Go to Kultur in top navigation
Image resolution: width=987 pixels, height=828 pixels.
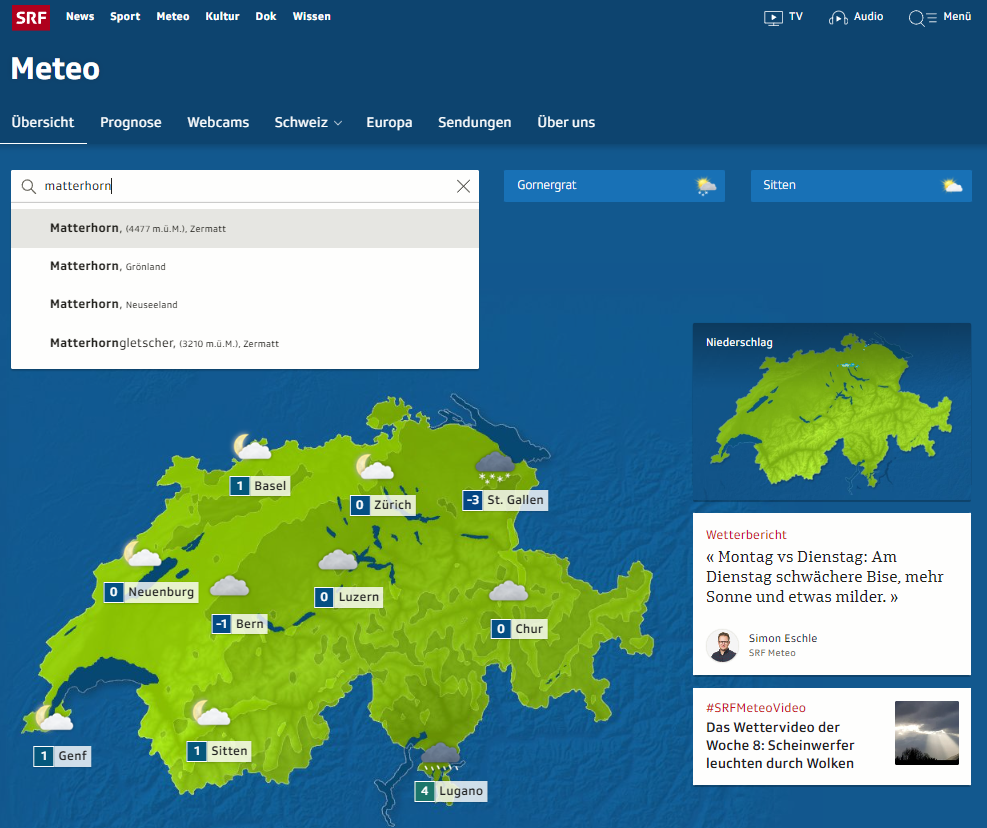[222, 16]
